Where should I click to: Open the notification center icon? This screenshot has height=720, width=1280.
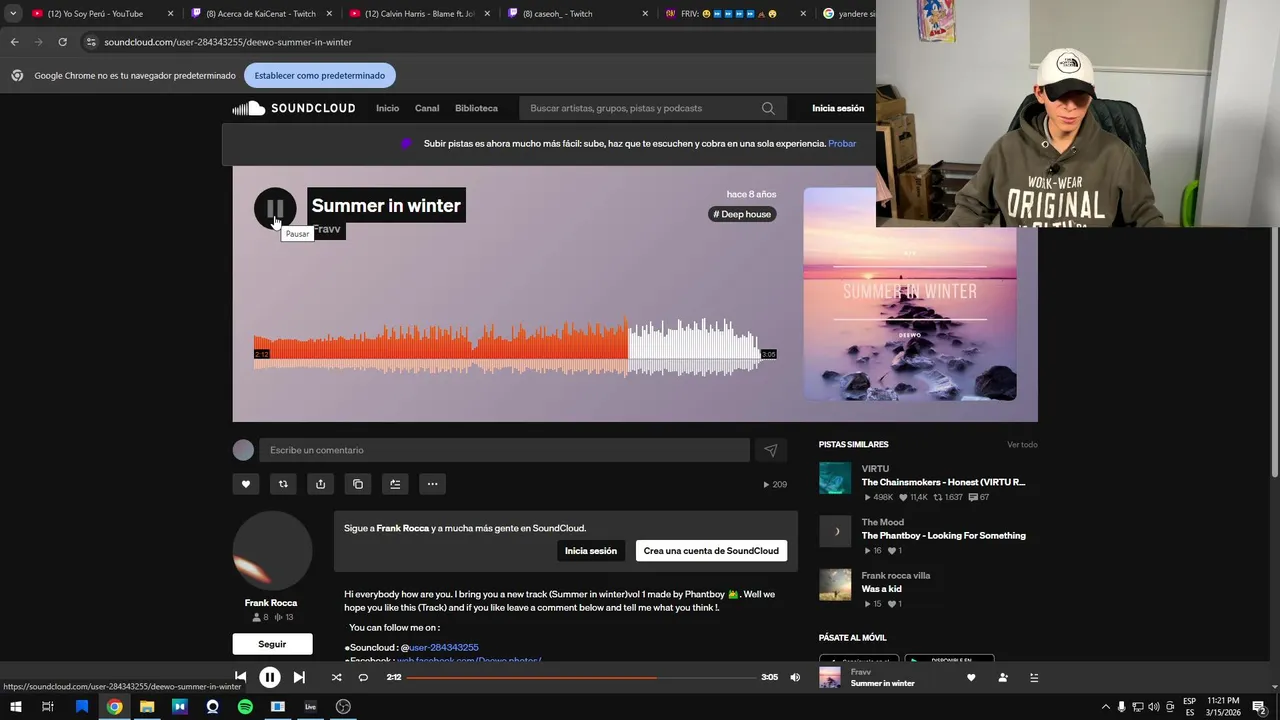point(1259,707)
